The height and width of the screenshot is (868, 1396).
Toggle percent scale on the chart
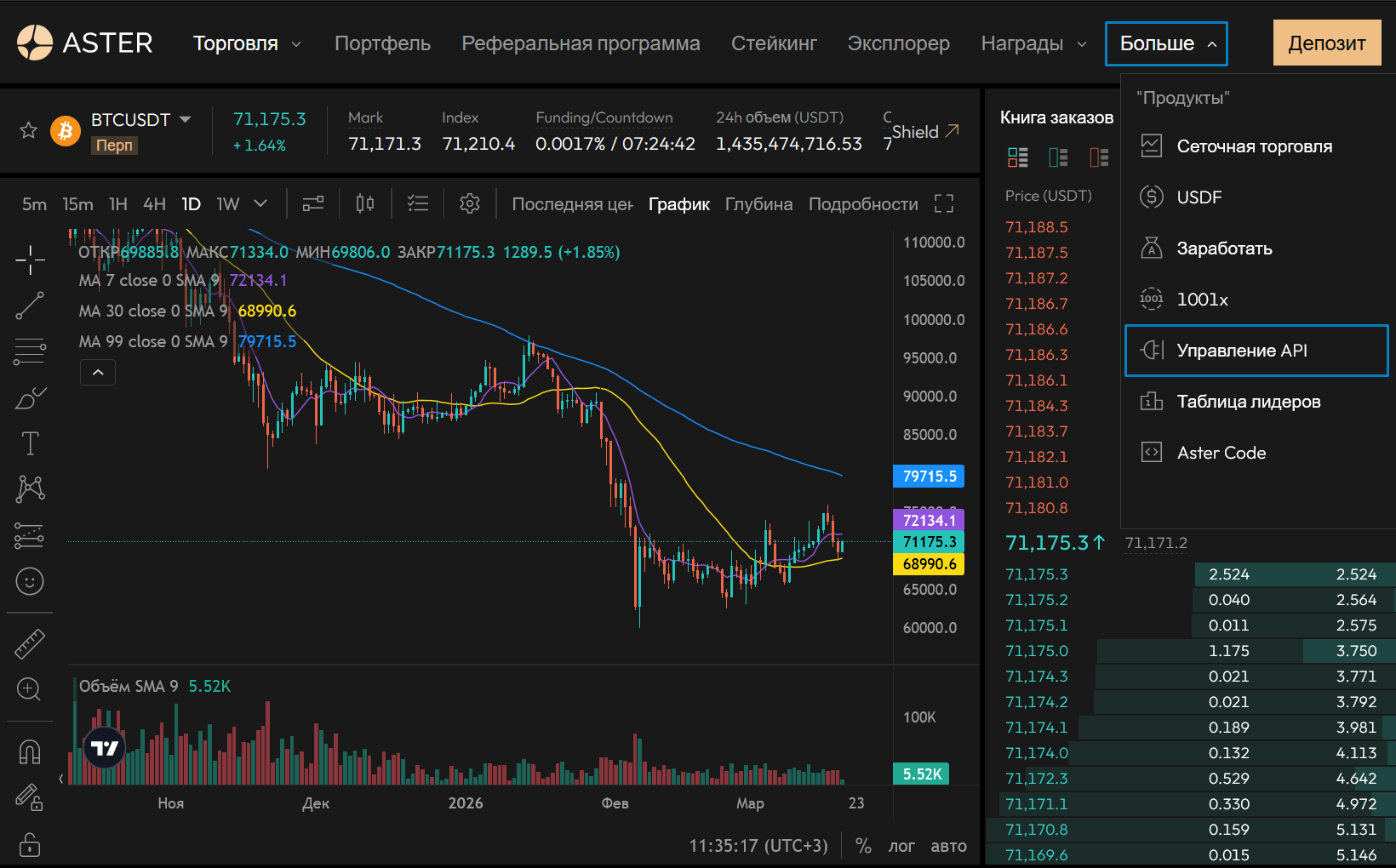click(863, 846)
